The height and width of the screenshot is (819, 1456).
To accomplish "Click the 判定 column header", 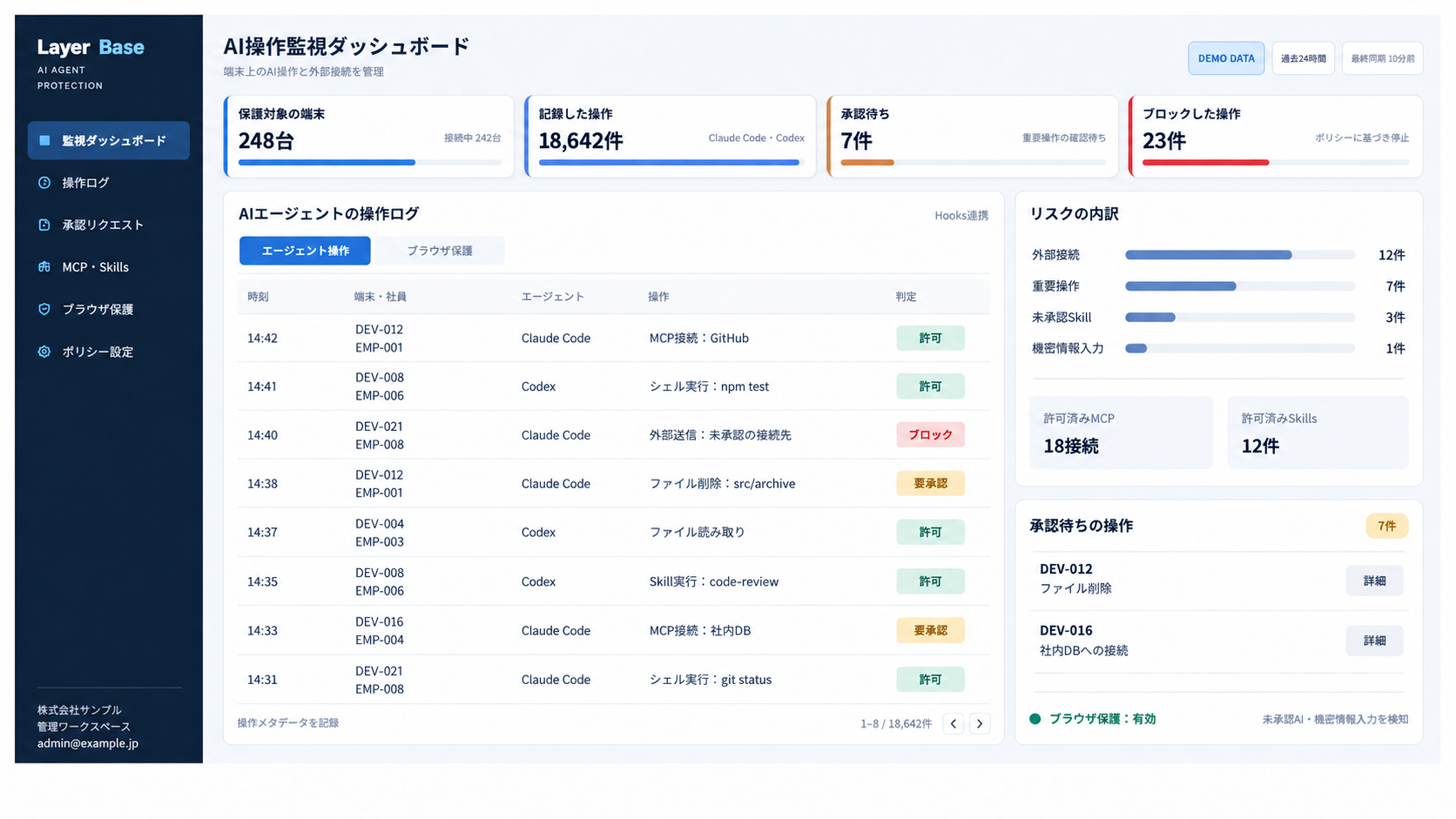I will click(906, 297).
